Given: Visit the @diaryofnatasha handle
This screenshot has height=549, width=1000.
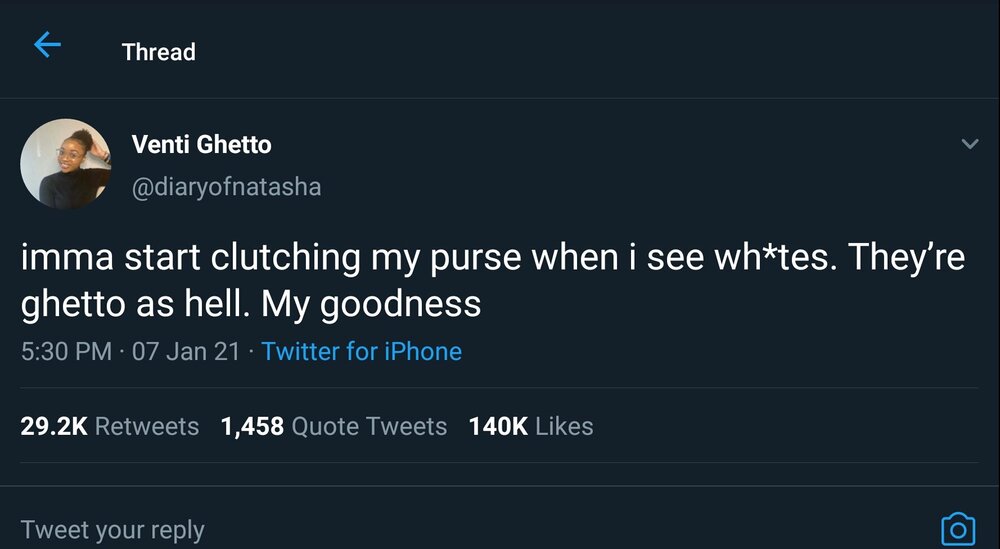Looking at the screenshot, I should tap(226, 187).
